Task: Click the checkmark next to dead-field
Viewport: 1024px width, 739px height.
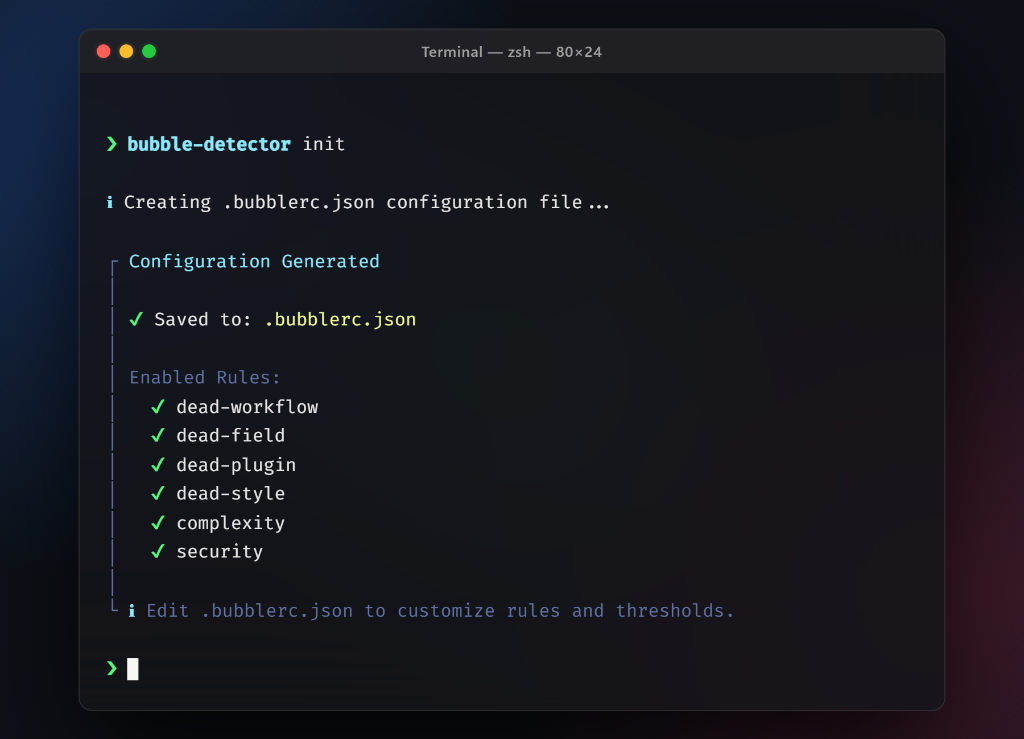Action: [157, 435]
